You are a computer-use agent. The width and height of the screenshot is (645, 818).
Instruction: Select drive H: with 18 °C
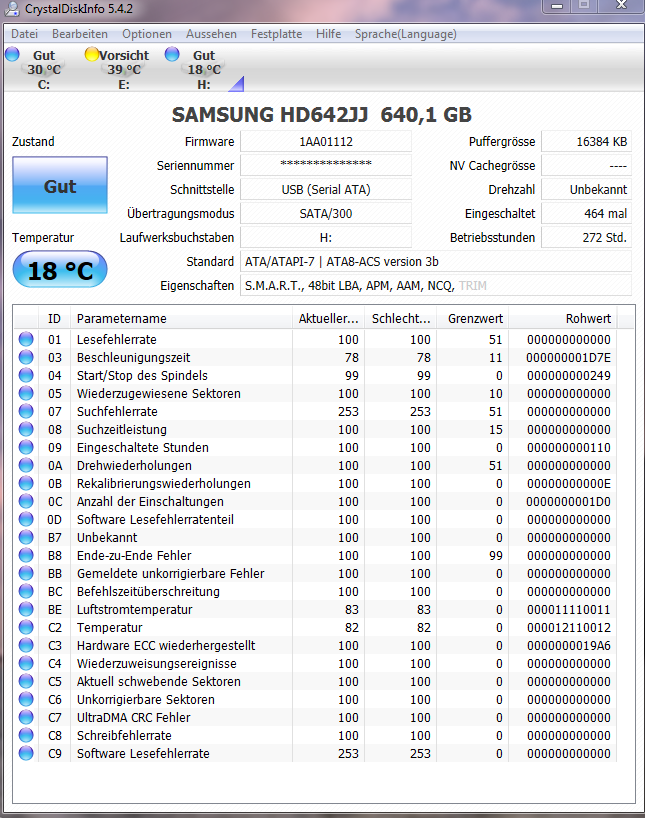coord(204,69)
